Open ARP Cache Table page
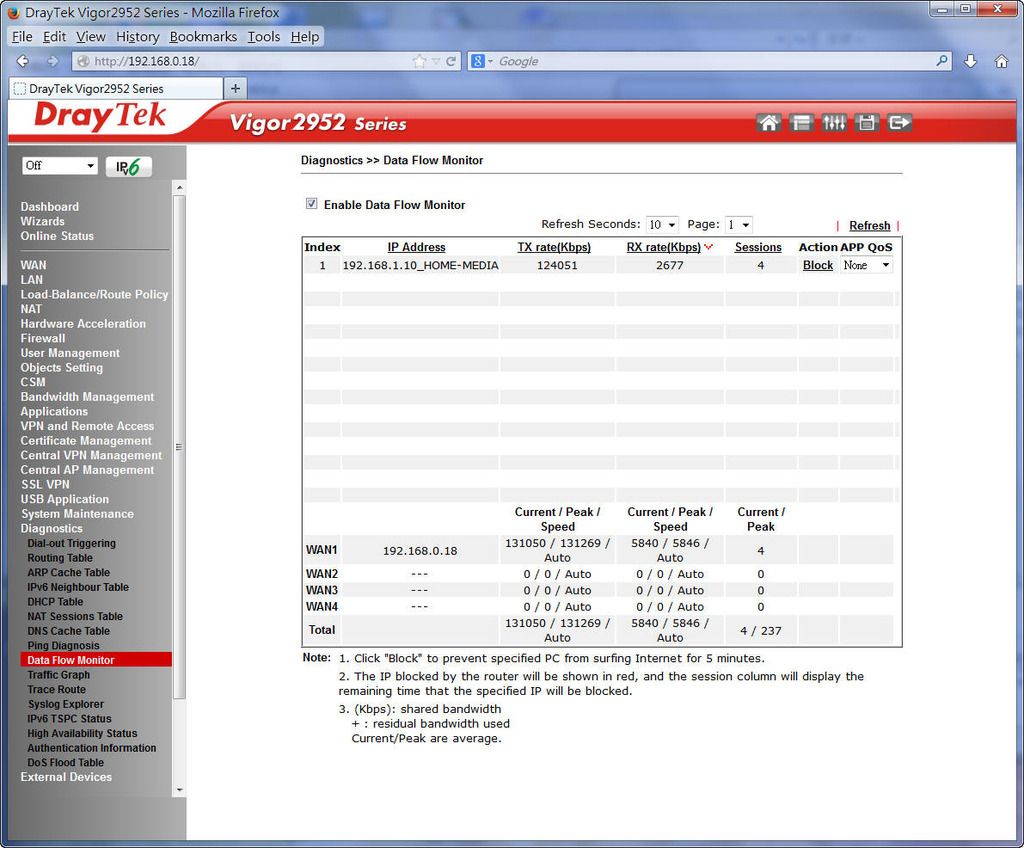The width and height of the screenshot is (1024, 848). click(69, 572)
